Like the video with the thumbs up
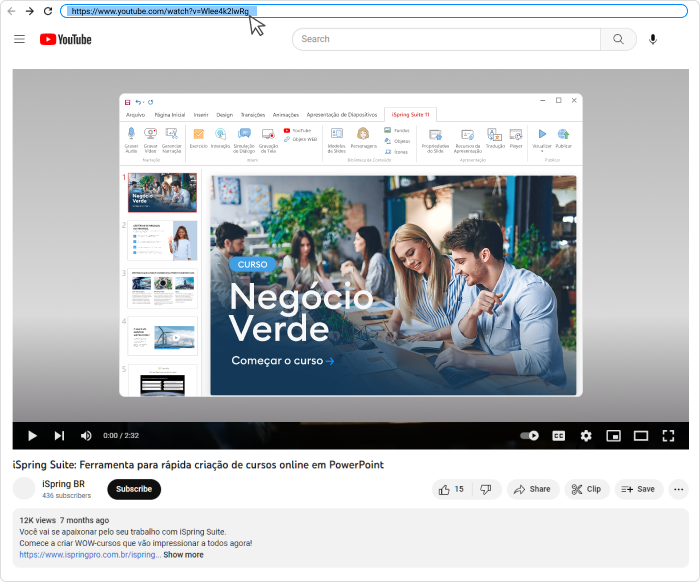Image resolution: width=700 pixels, height=582 pixels. tap(451, 490)
